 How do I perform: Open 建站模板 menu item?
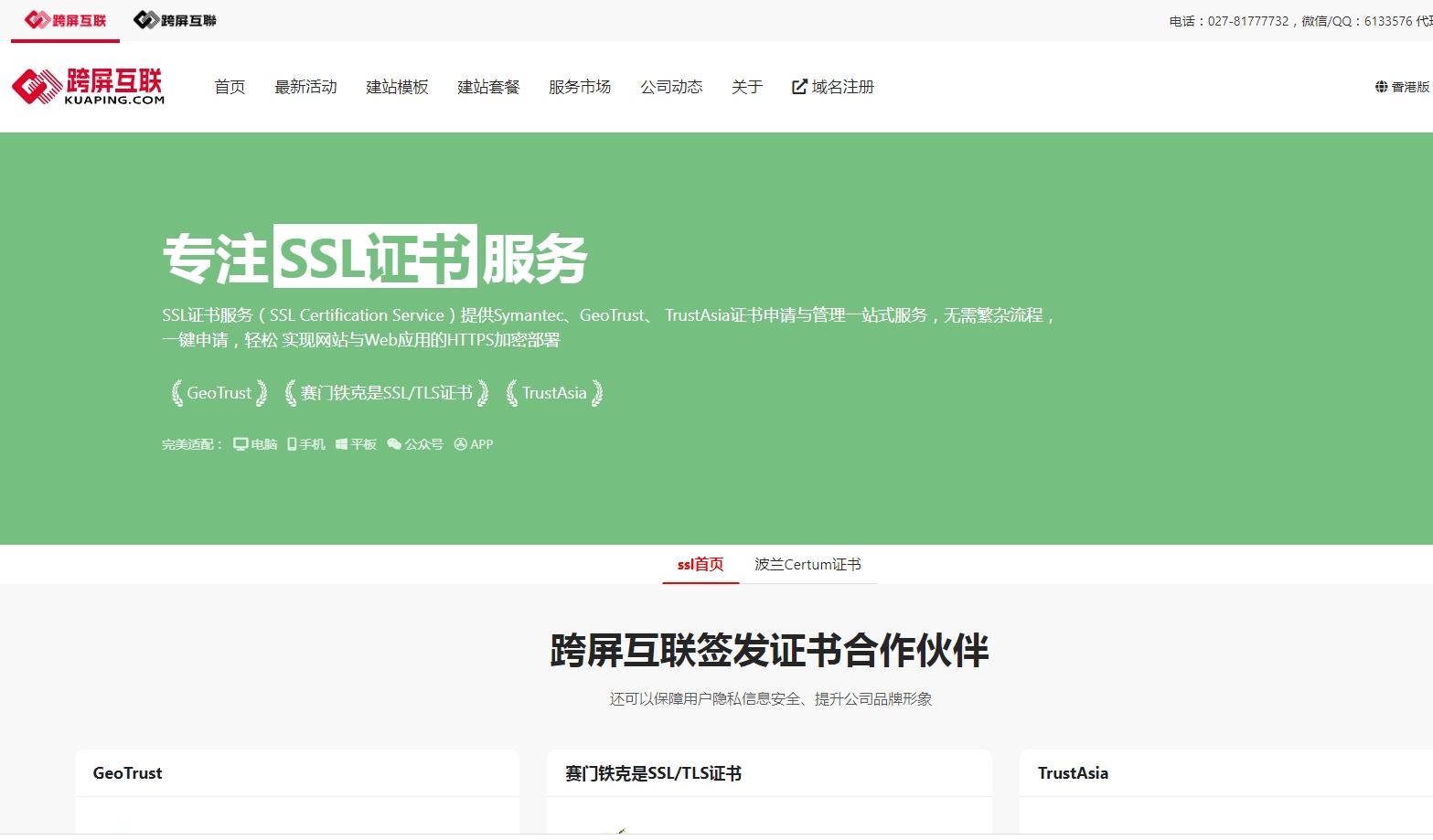tap(397, 87)
